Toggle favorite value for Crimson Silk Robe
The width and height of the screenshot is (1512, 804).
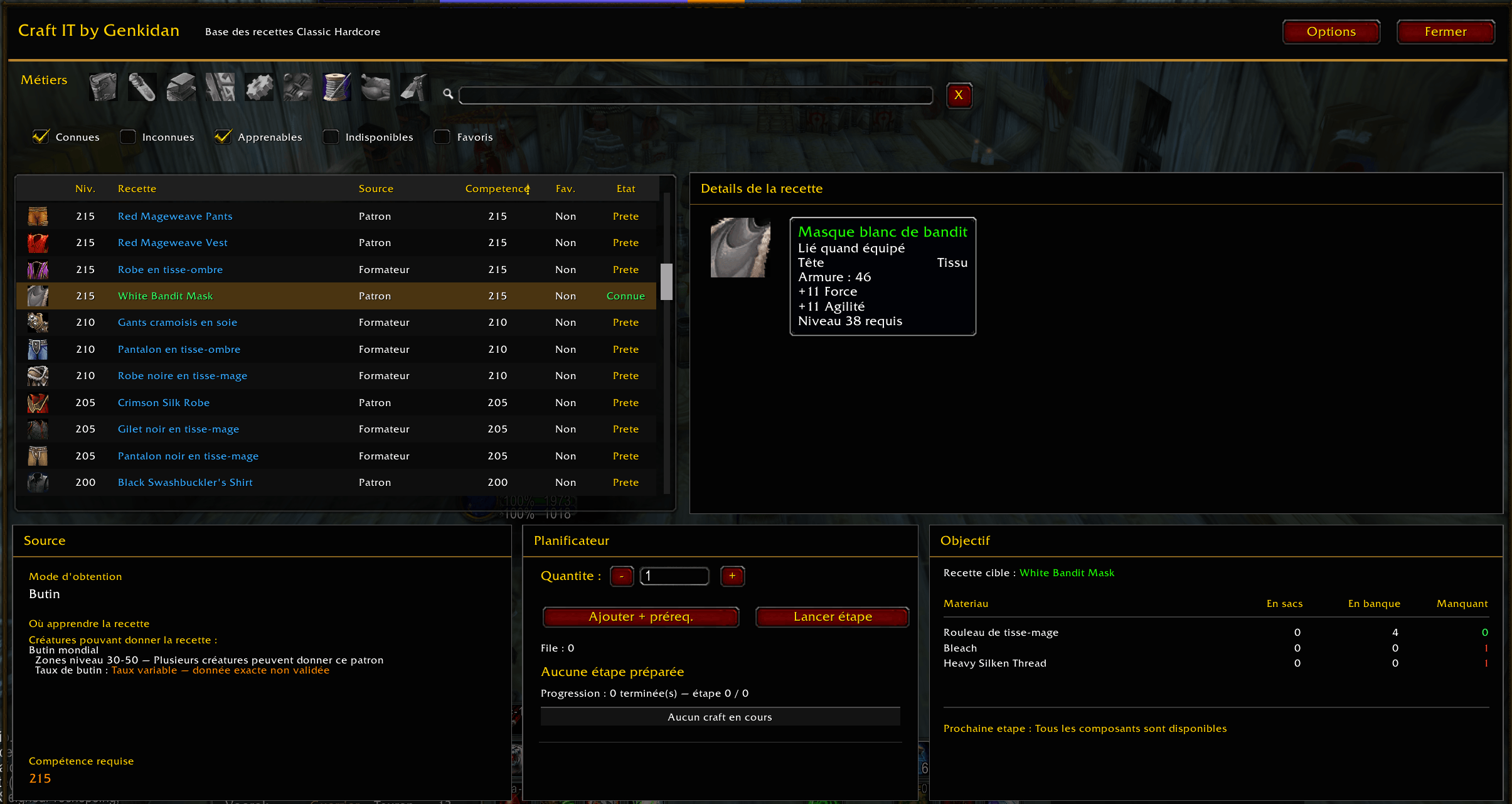pyautogui.click(x=565, y=402)
